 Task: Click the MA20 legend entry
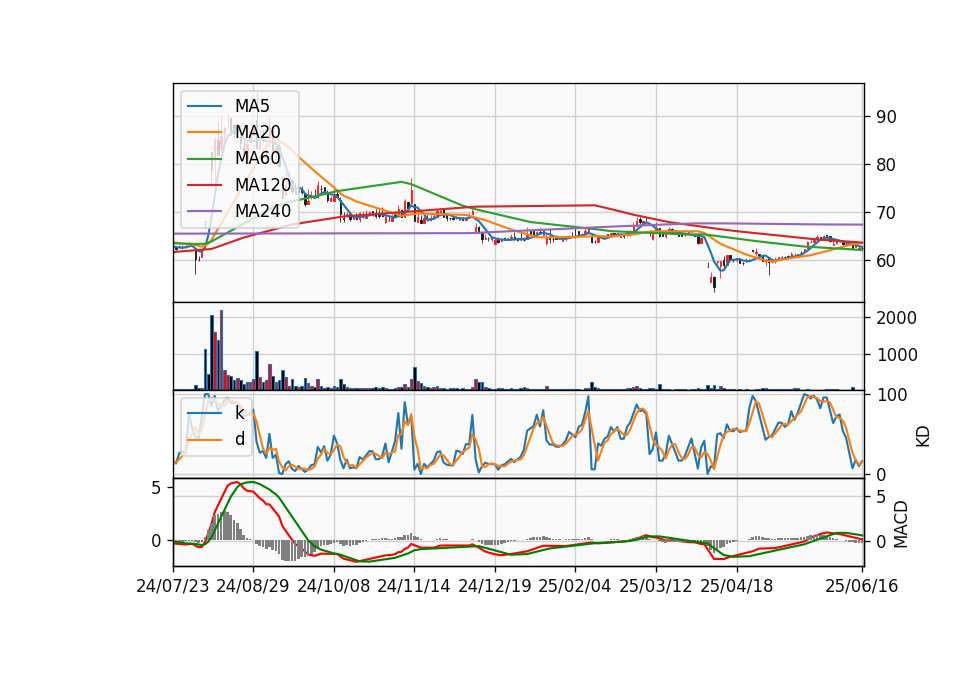tap(234, 132)
